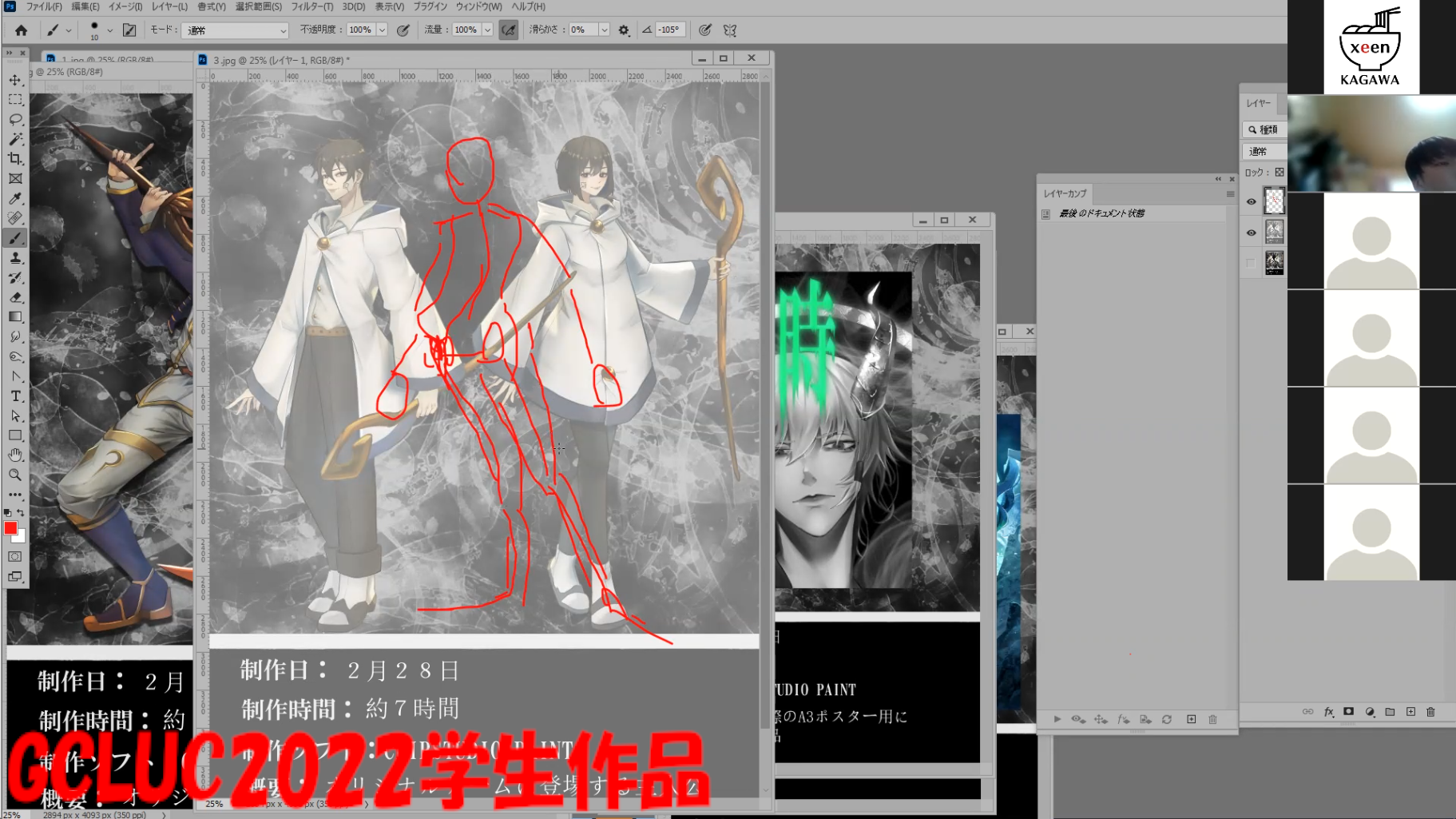This screenshot has height=819, width=1456.
Task: Expand the smoothing value dropdown
Action: [x=604, y=30]
